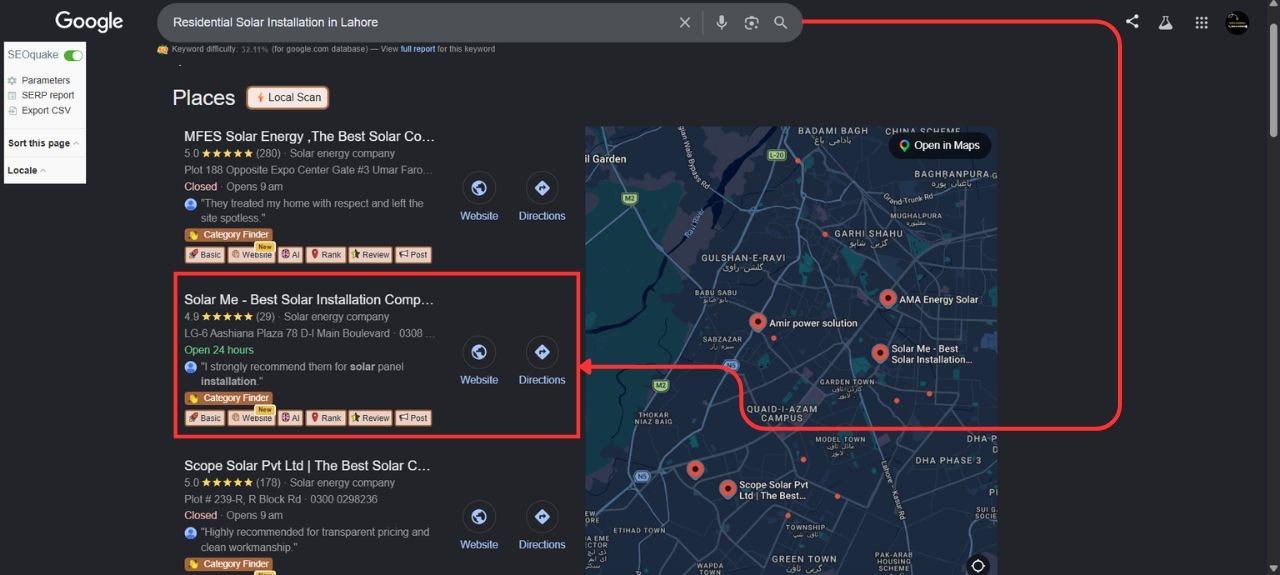Click AI button under Solar Me
Viewport: 1280px width, 575px height.
pos(290,418)
